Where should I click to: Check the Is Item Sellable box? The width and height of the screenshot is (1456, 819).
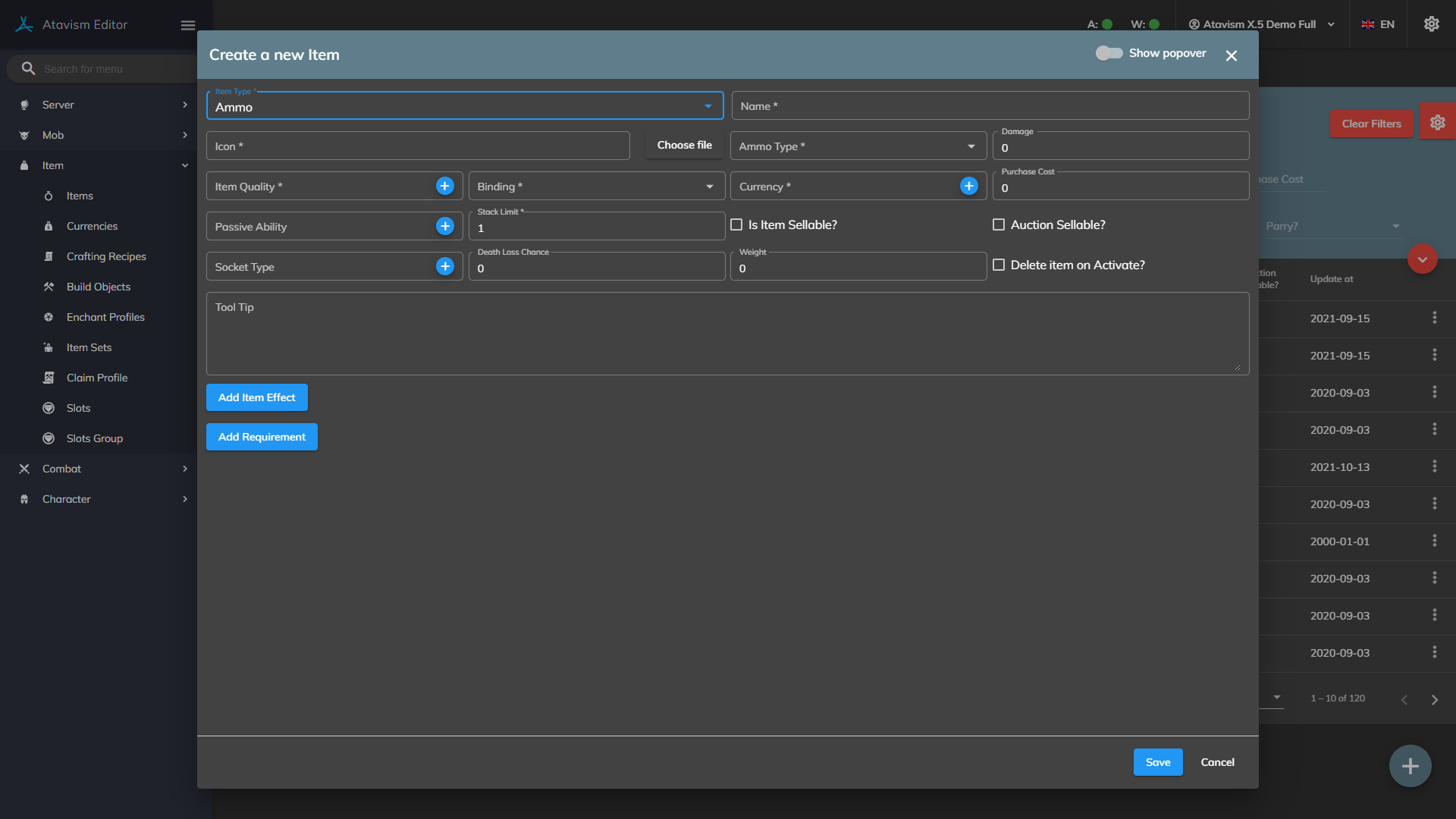pyautogui.click(x=736, y=224)
